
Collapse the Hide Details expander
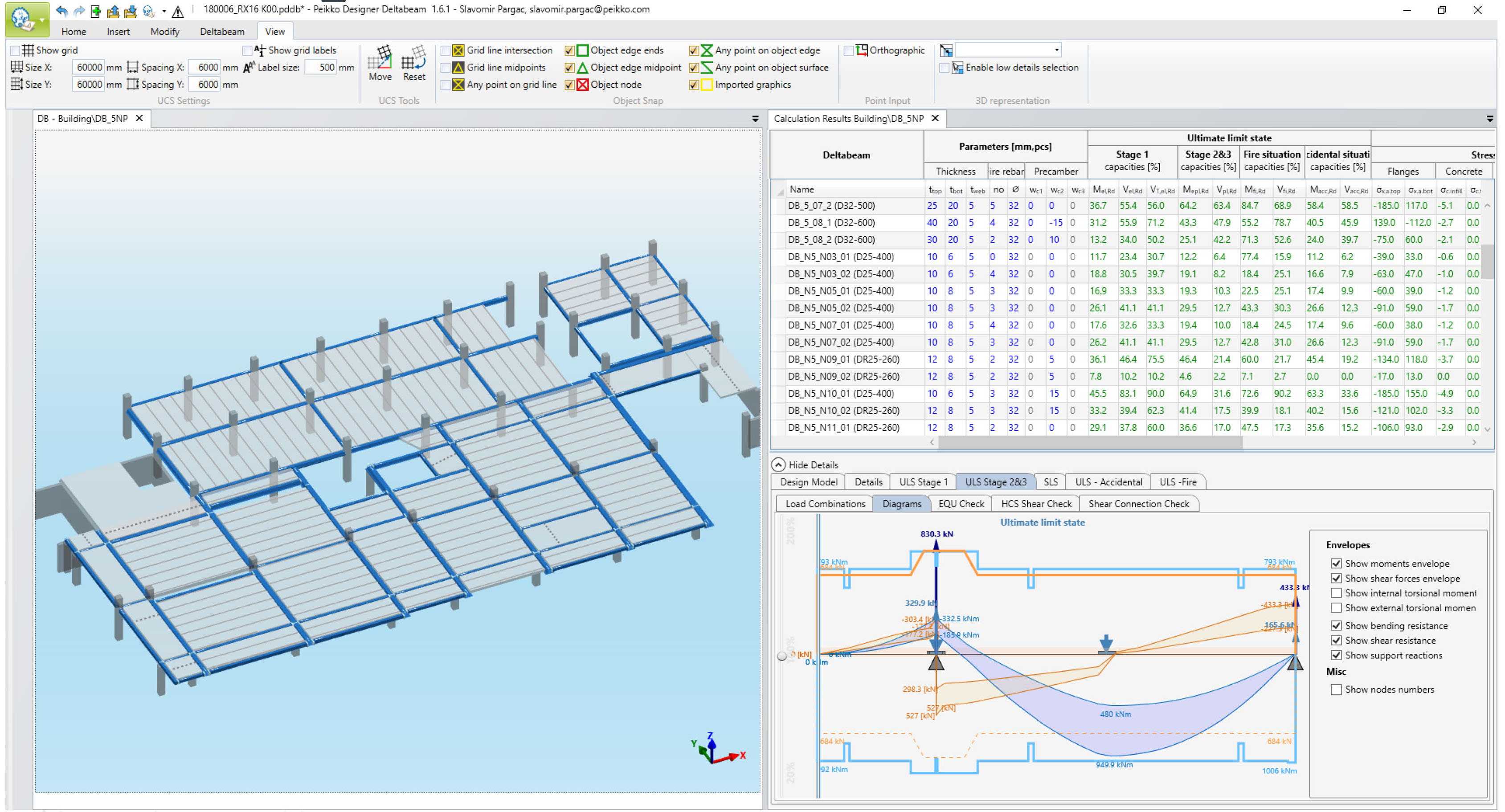coord(778,465)
